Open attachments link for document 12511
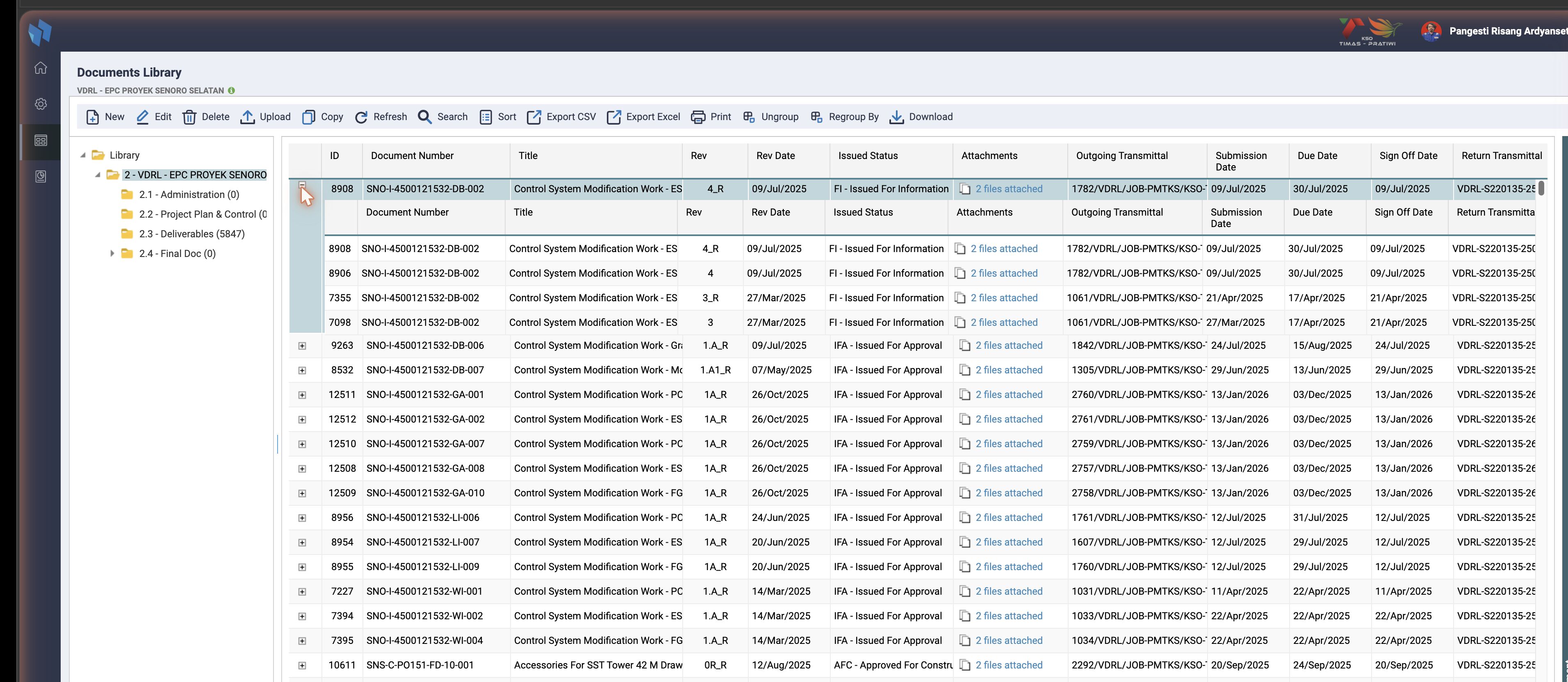Image resolution: width=1568 pixels, height=682 pixels. (1009, 395)
